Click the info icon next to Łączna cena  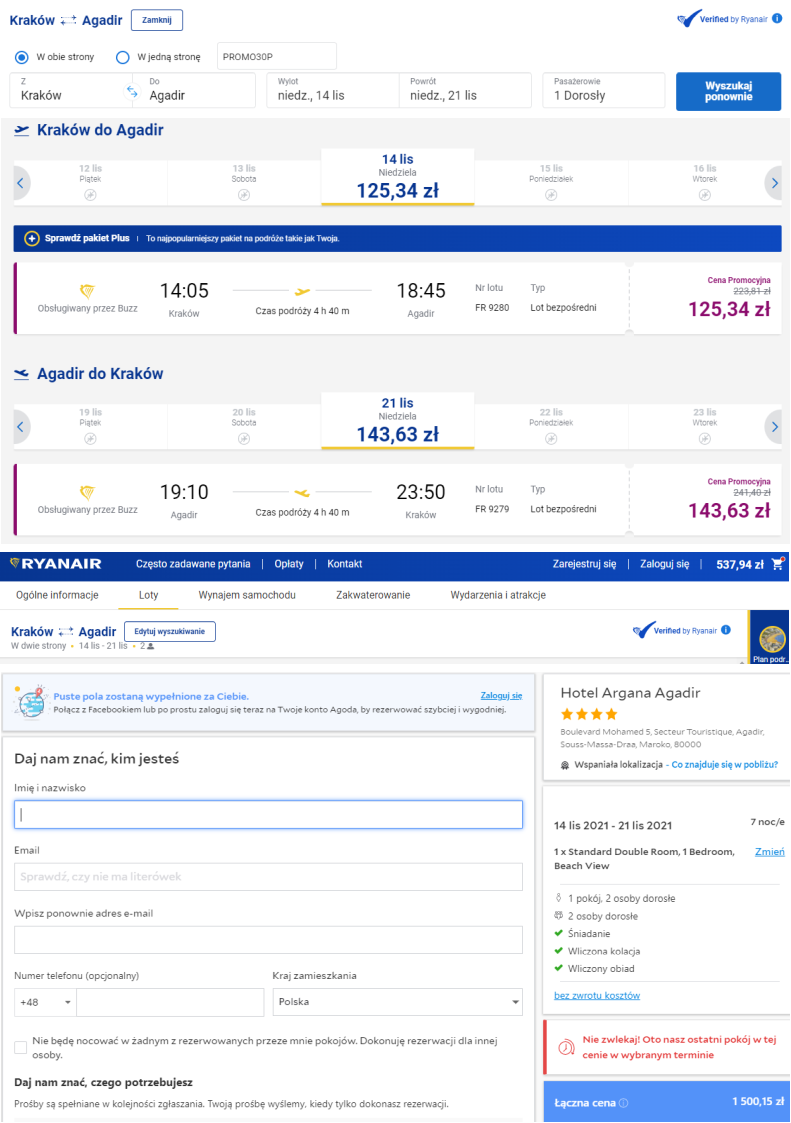pyautogui.click(x=623, y=1103)
